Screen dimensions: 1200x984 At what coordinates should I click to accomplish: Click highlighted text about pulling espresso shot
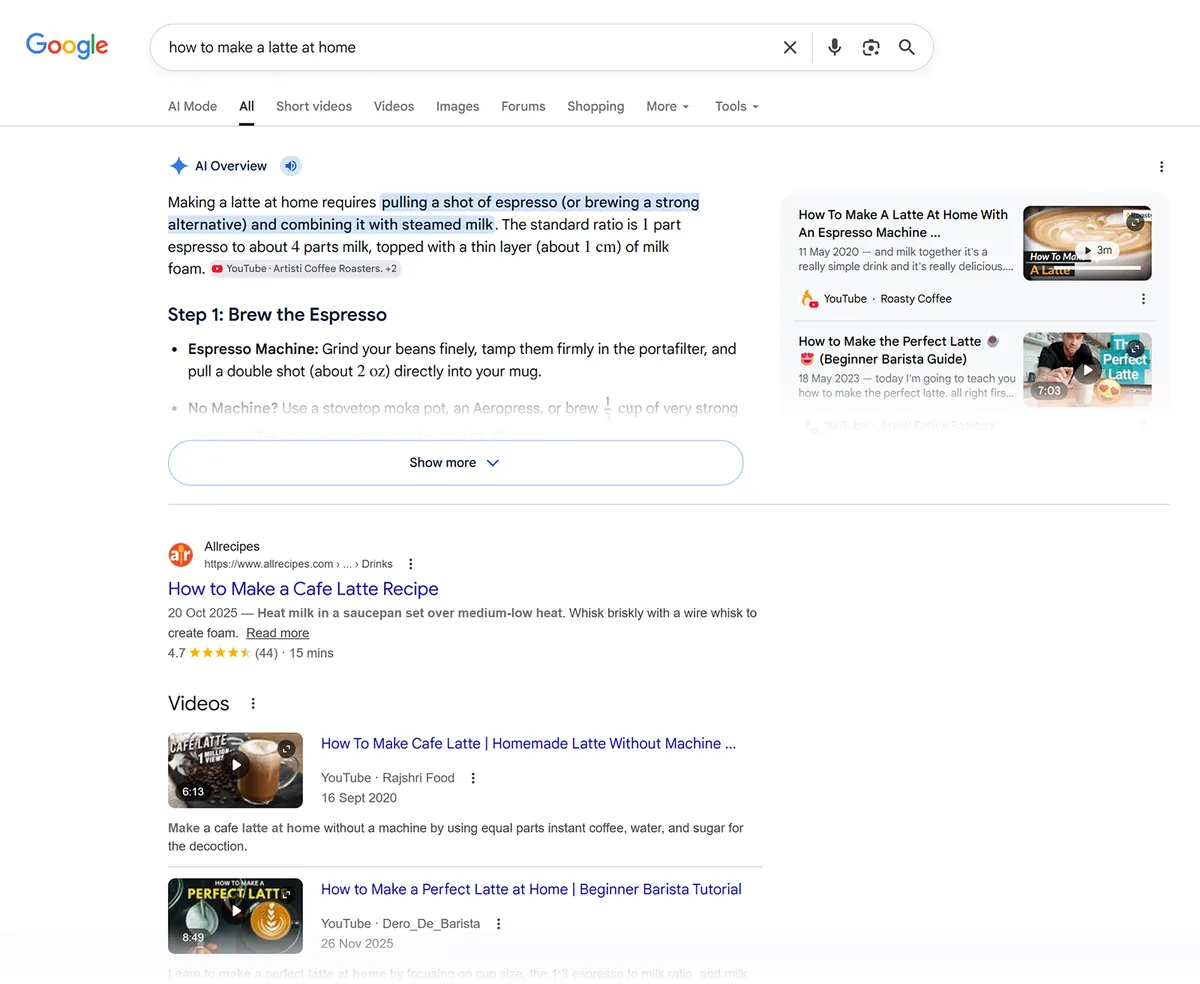(x=434, y=213)
